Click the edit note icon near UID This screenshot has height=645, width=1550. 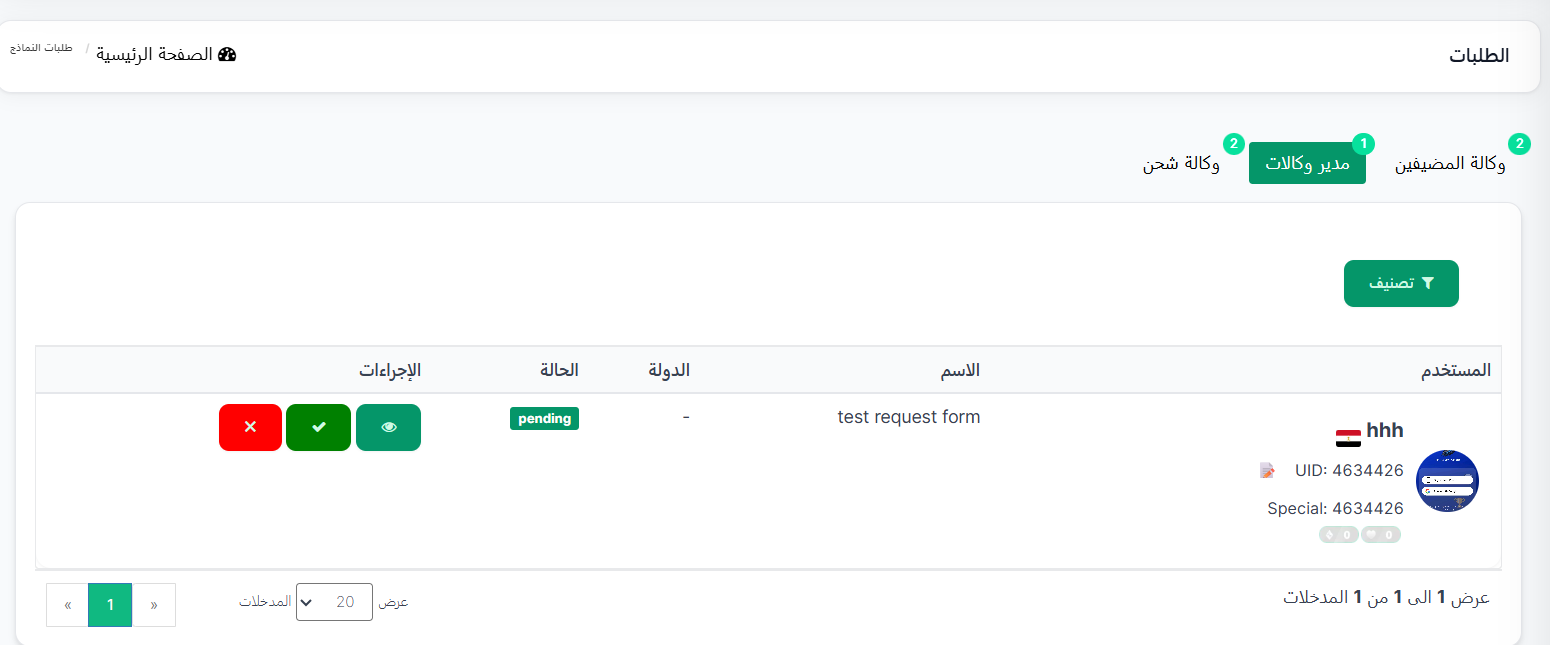(x=1267, y=470)
